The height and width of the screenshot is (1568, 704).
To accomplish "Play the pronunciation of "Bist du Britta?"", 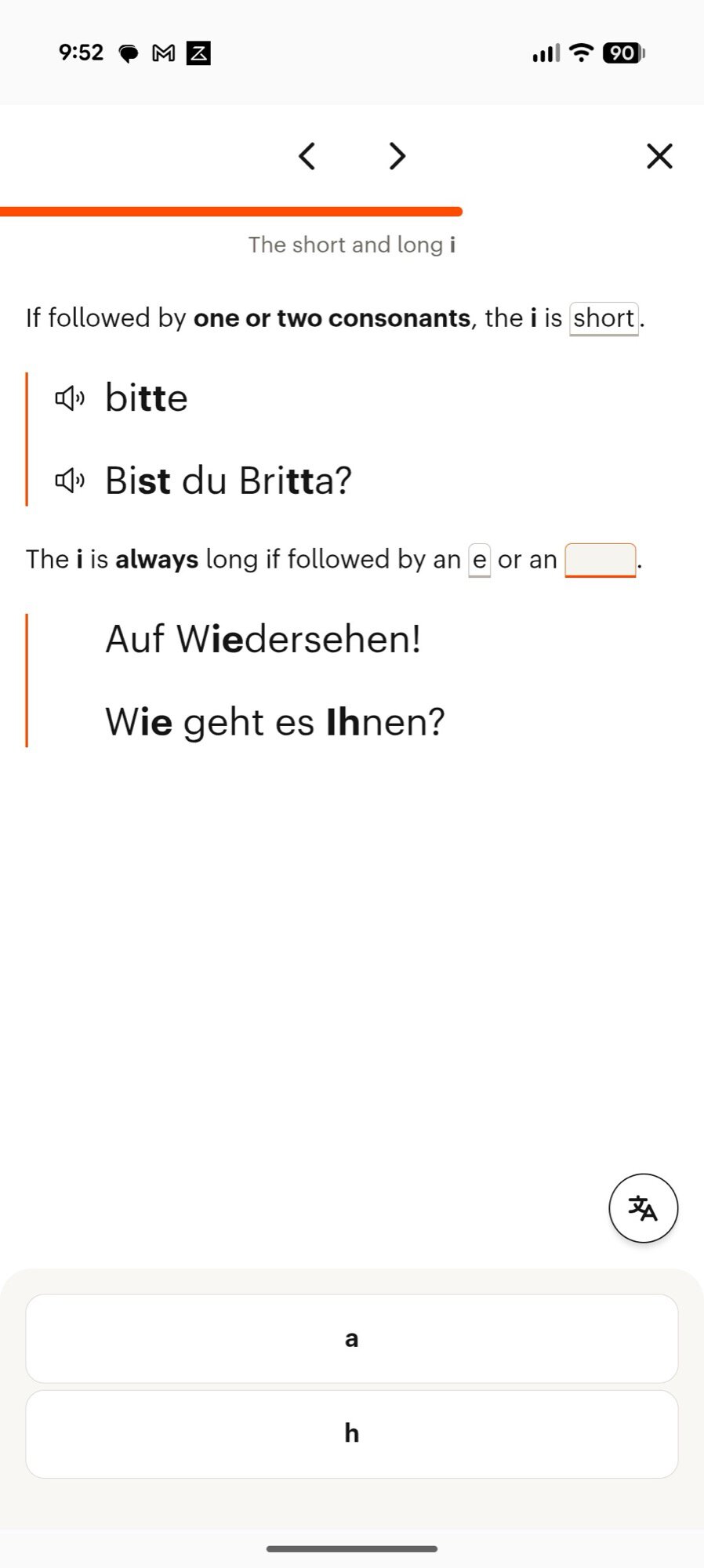I will pyautogui.click(x=71, y=478).
